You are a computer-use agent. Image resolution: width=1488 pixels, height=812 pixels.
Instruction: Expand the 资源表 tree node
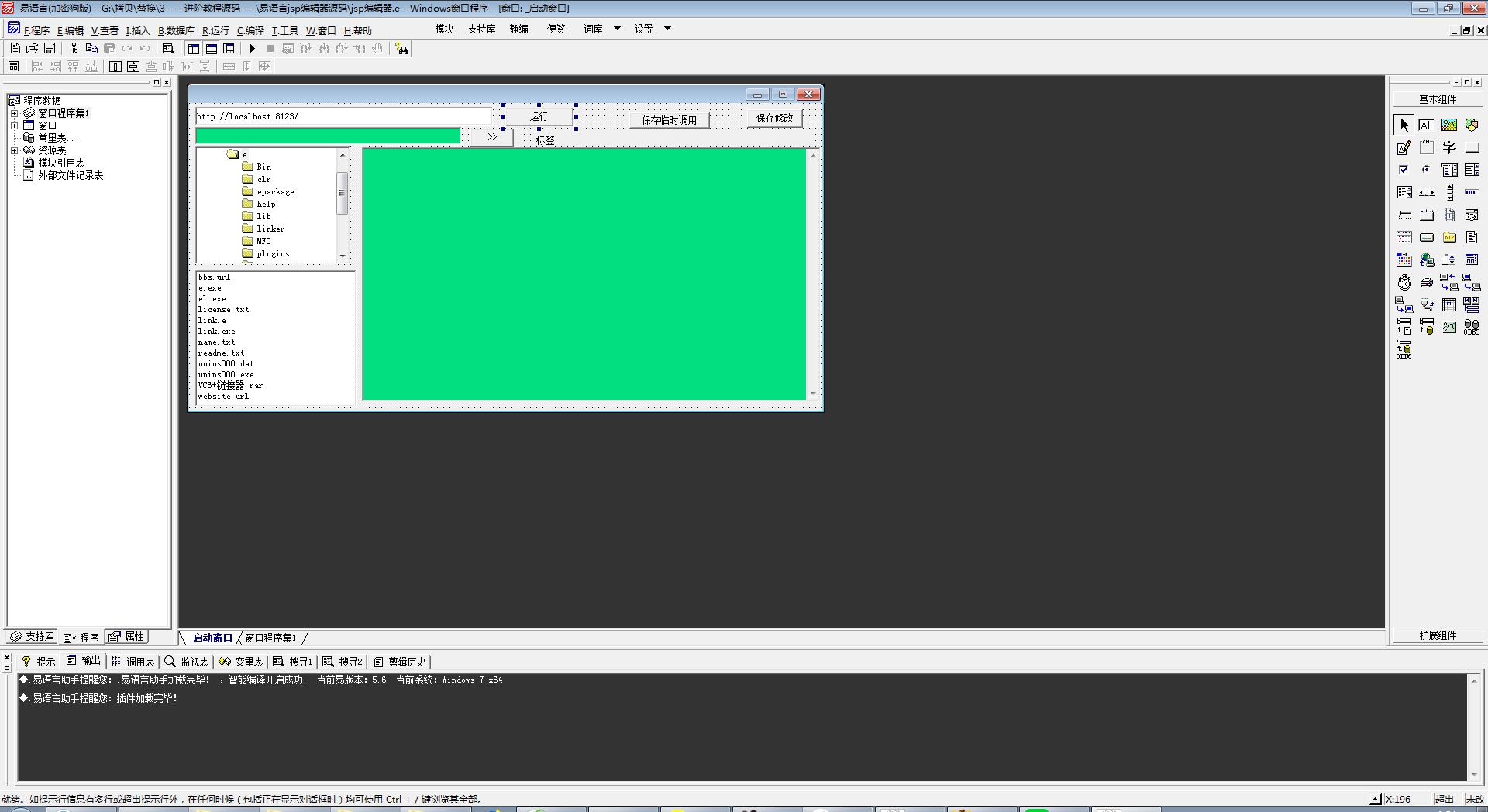pyautogui.click(x=14, y=150)
